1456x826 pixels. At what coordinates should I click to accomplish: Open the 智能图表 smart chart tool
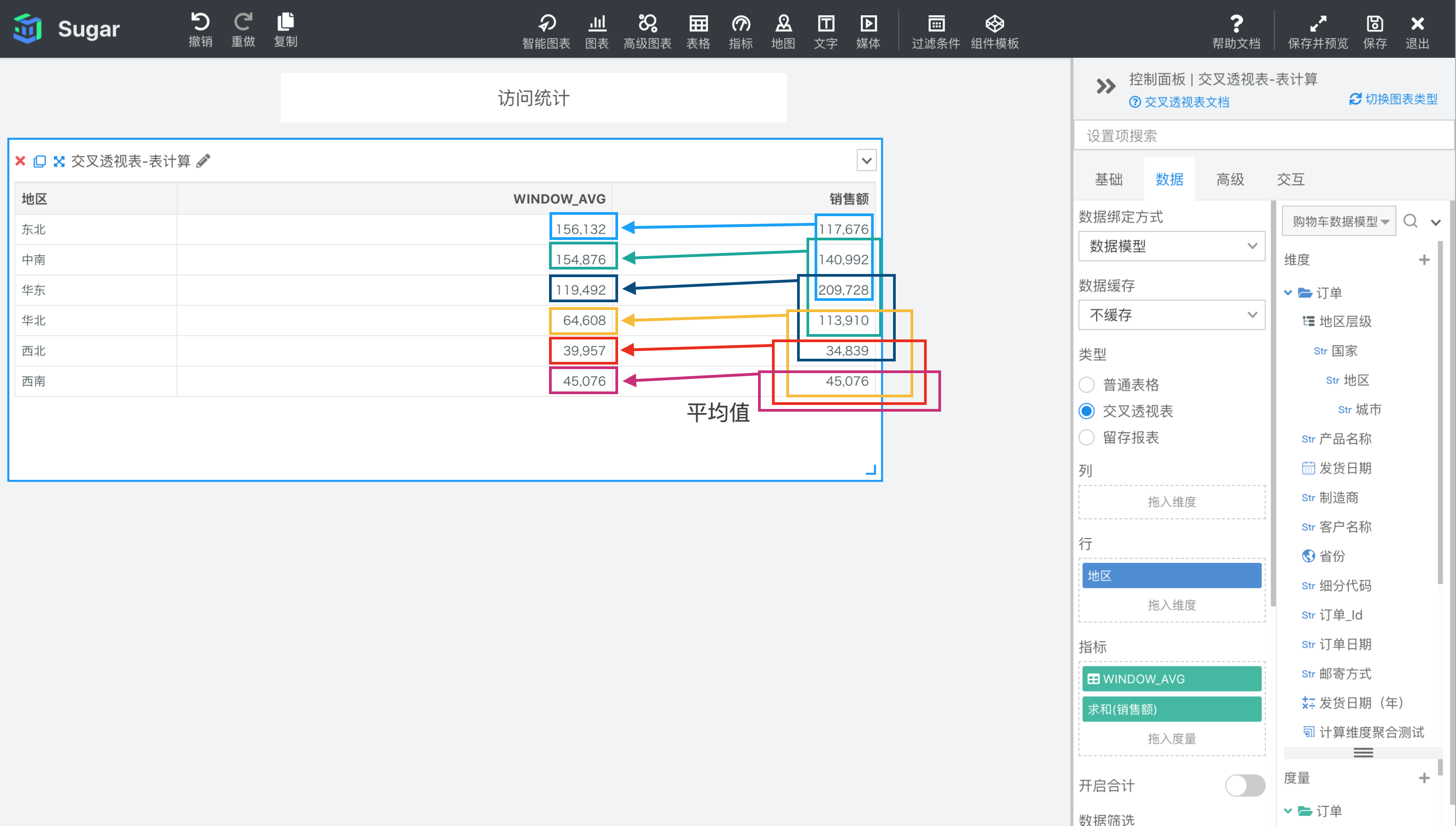546,31
